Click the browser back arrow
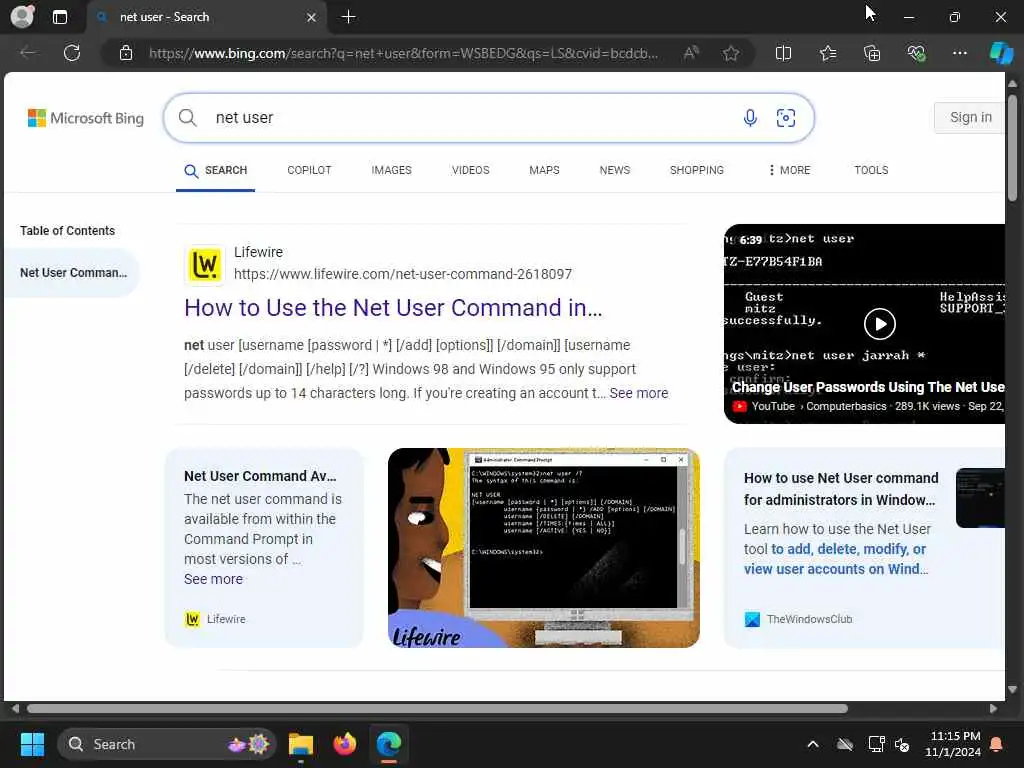Screen dimensions: 1024x768 coord(28,53)
